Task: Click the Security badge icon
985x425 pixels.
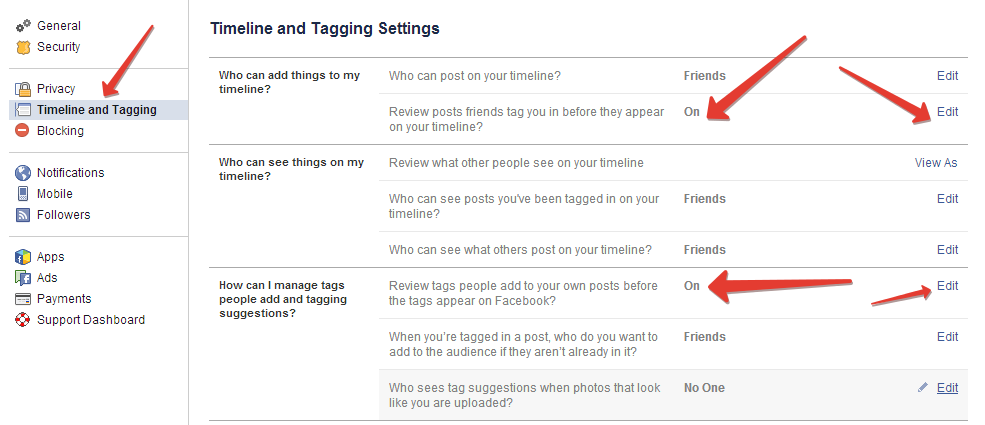Action: (x=23, y=47)
